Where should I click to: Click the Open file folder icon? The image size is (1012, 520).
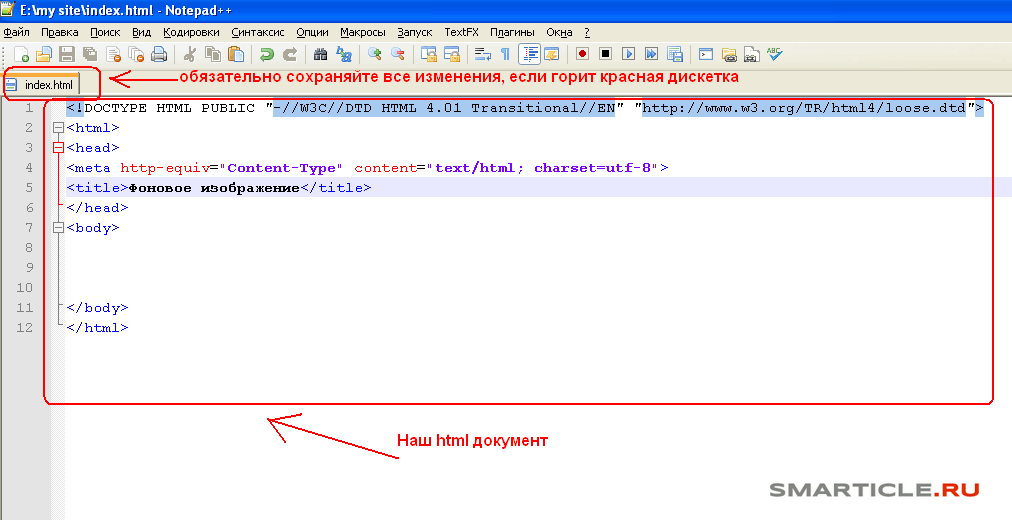(44, 54)
